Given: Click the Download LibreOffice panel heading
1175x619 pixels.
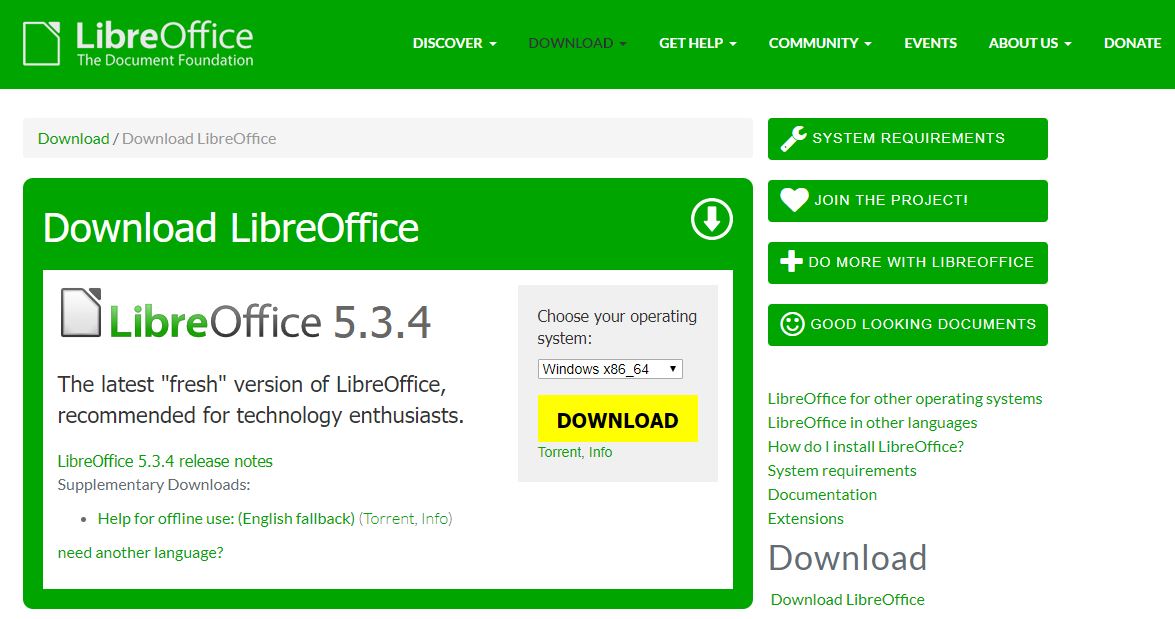Looking at the screenshot, I should pos(231,228).
